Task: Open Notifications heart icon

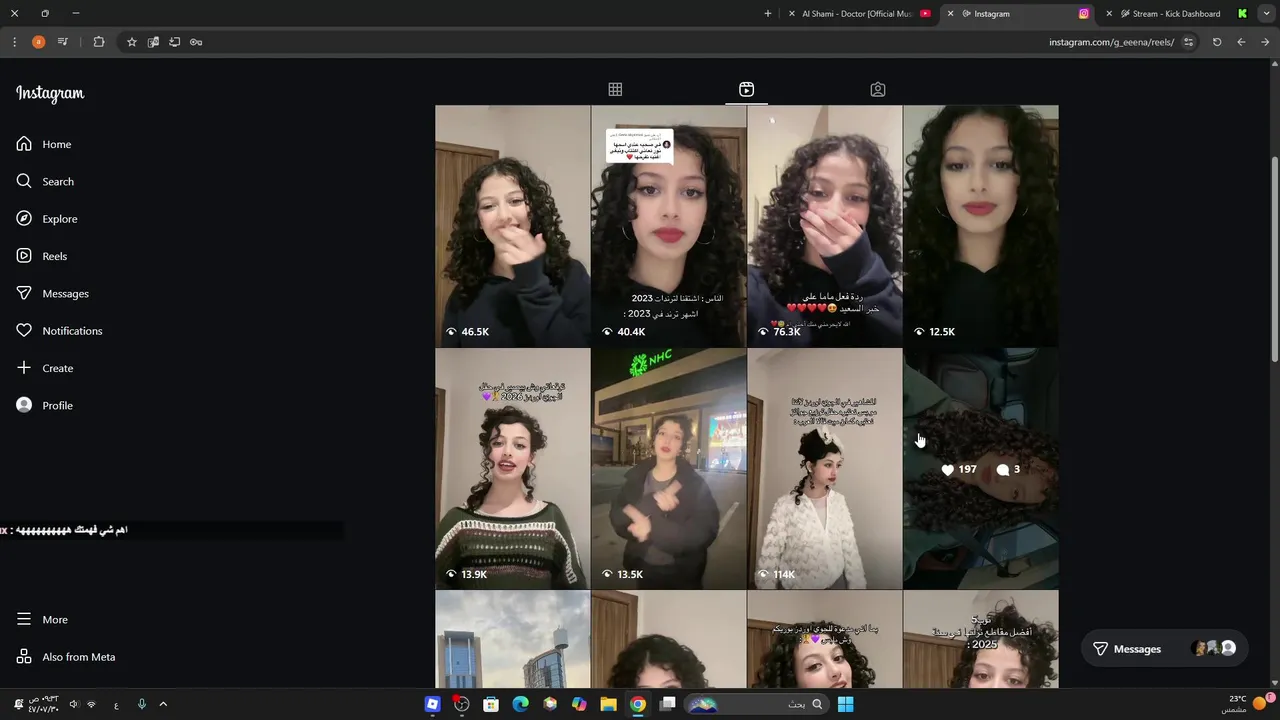Action: click(x=24, y=330)
